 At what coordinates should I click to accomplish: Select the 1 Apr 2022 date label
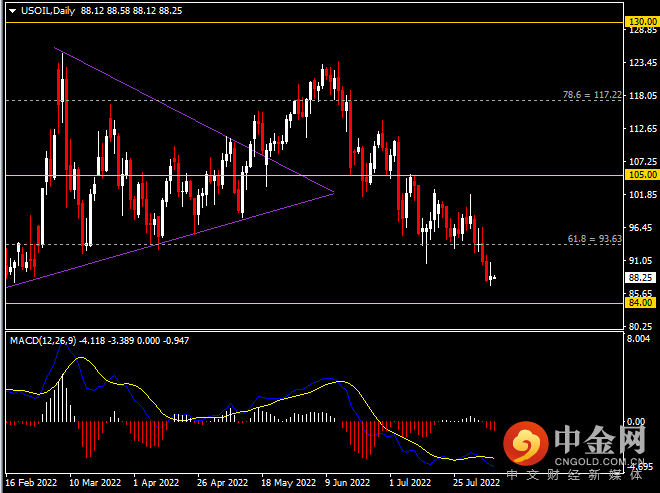tap(156, 482)
